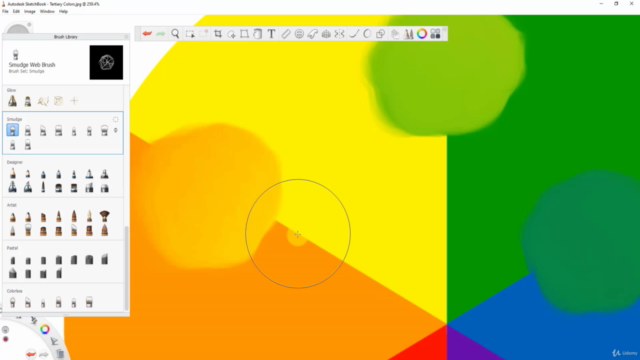640x360 pixels.
Task: Select the highlighted Smudge Web Brush icon
Action: click(x=13, y=131)
